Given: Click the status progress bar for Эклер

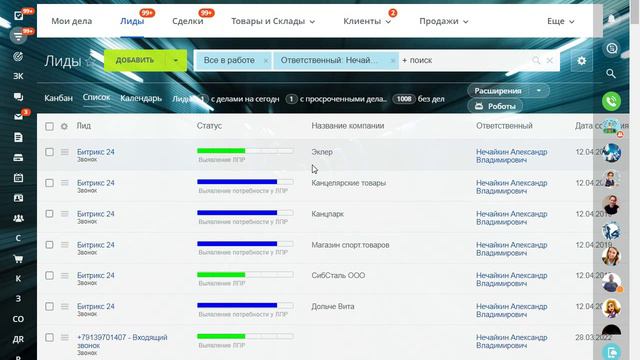Looking at the screenshot, I should pyautogui.click(x=245, y=151).
